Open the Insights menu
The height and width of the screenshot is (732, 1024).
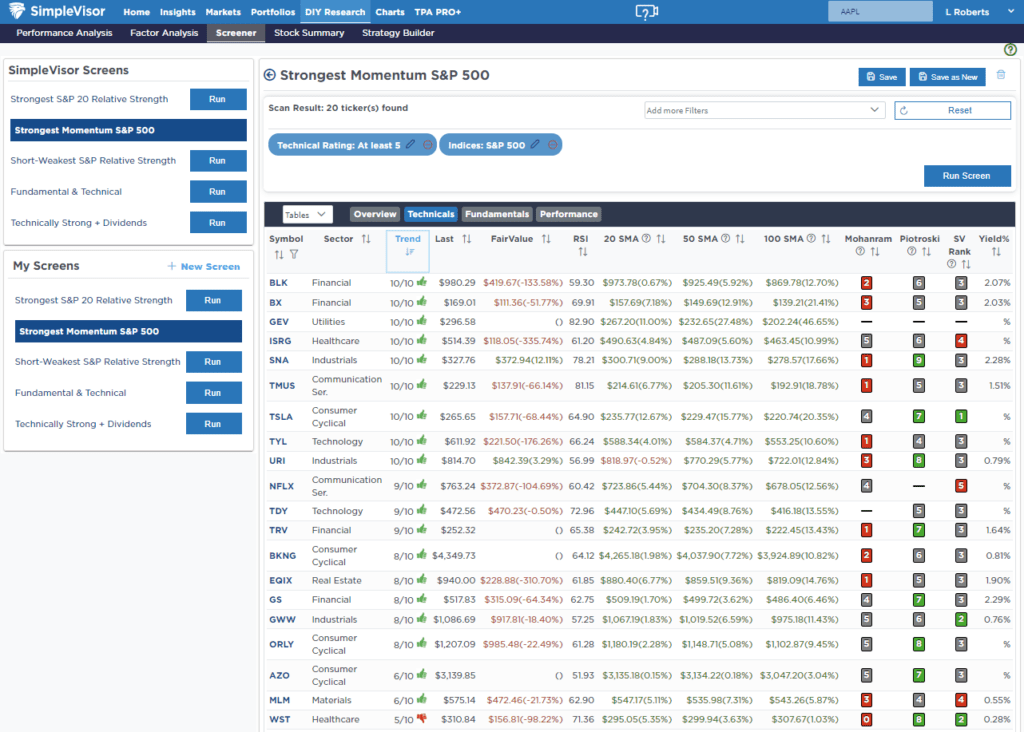tap(178, 12)
